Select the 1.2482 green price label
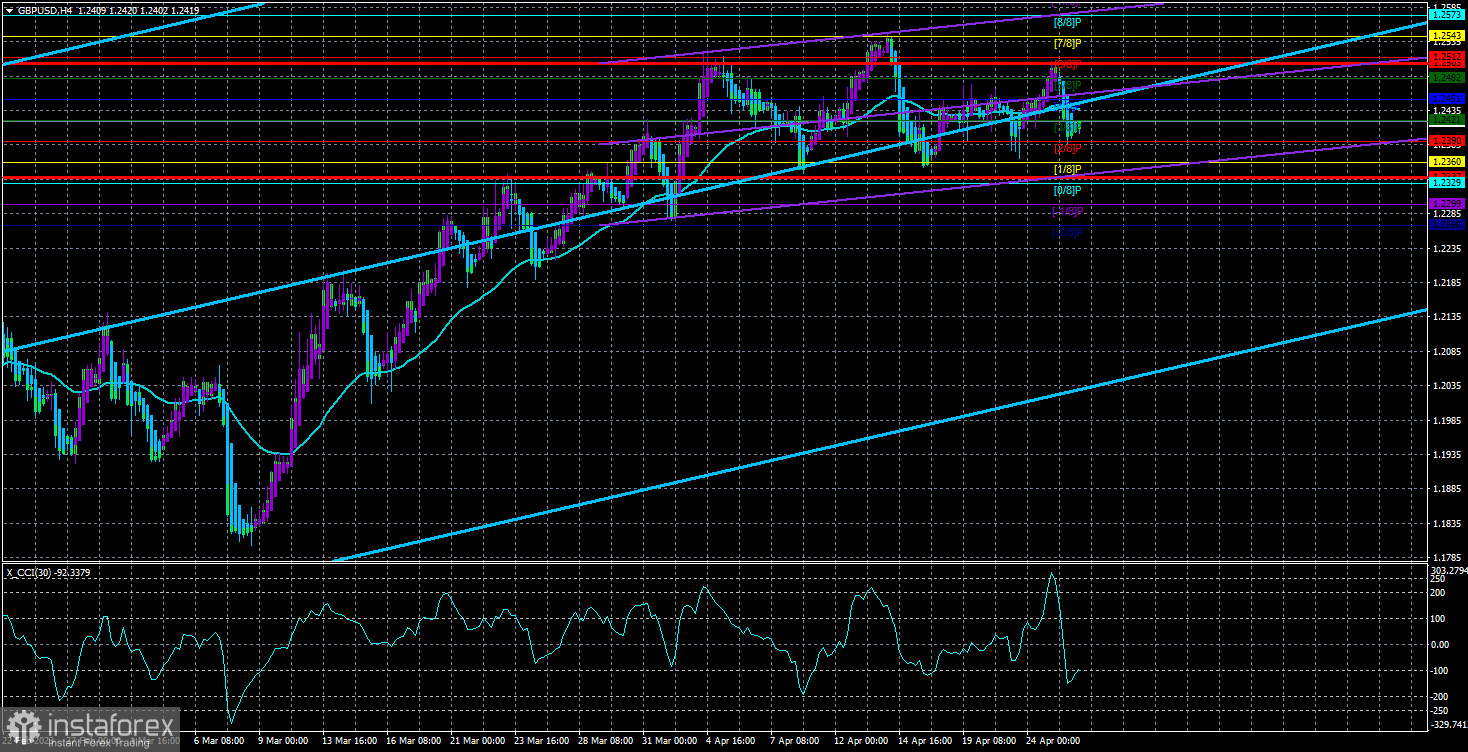This screenshot has height=752, width=1468. tap(1447, 77)
